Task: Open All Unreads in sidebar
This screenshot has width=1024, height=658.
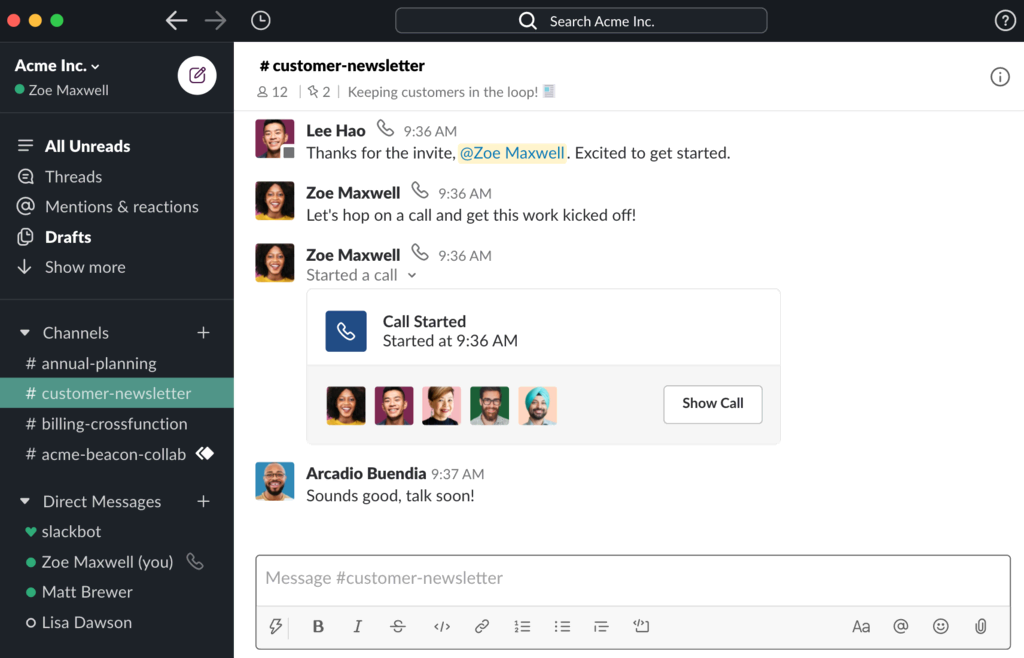Action: click(x=87, y=146)
